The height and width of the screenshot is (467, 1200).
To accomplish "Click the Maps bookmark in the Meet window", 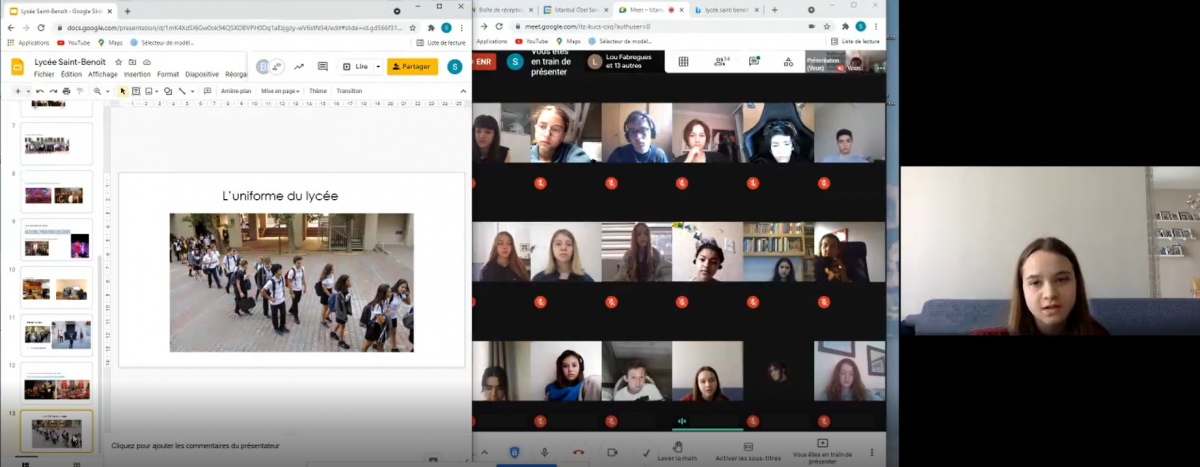I will coord(567,42).
